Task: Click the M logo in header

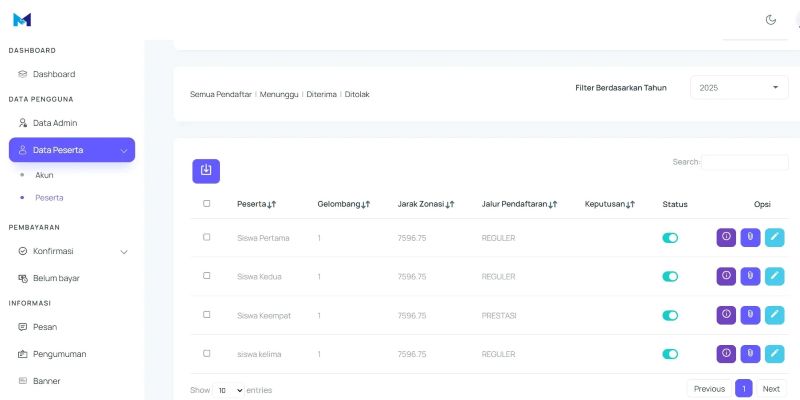Action: click(x=22, y=19)
